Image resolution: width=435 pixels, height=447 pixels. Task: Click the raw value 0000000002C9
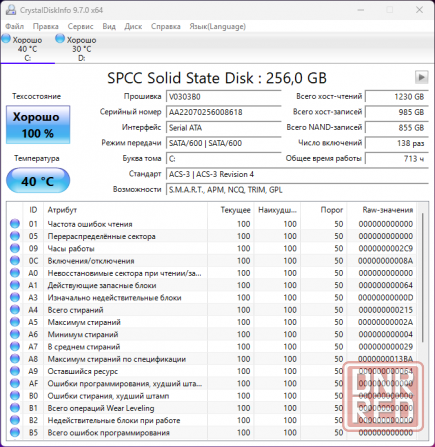tap(386, 248)
